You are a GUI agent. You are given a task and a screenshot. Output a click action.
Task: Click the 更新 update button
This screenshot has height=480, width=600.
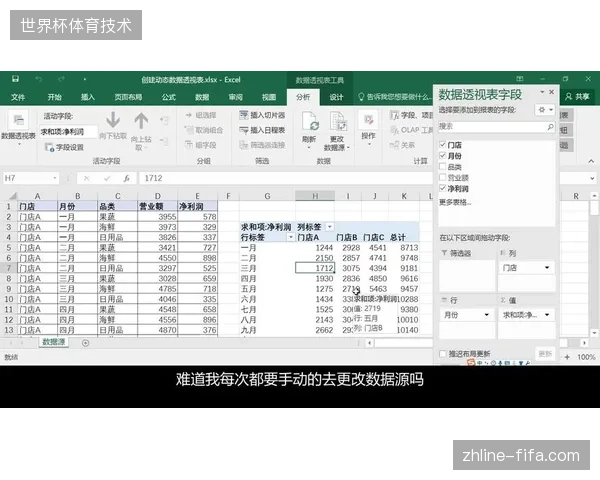pos(545,354)
